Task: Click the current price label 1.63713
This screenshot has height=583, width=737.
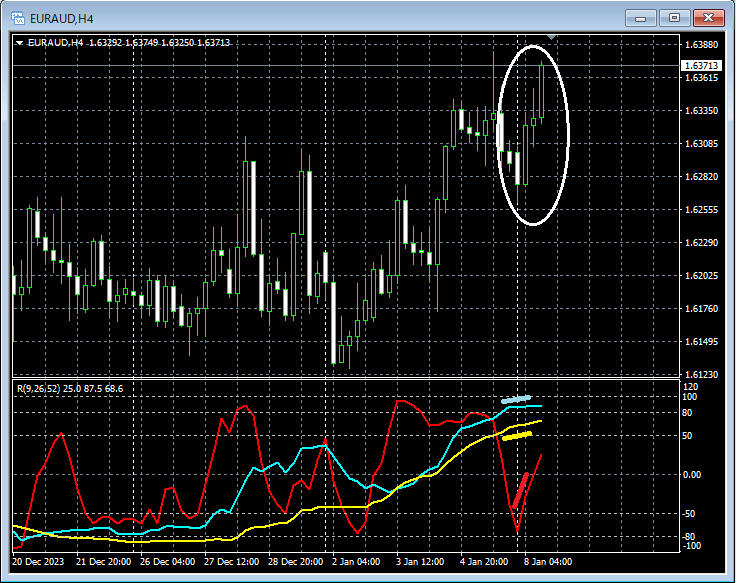Action: (701, 65)
